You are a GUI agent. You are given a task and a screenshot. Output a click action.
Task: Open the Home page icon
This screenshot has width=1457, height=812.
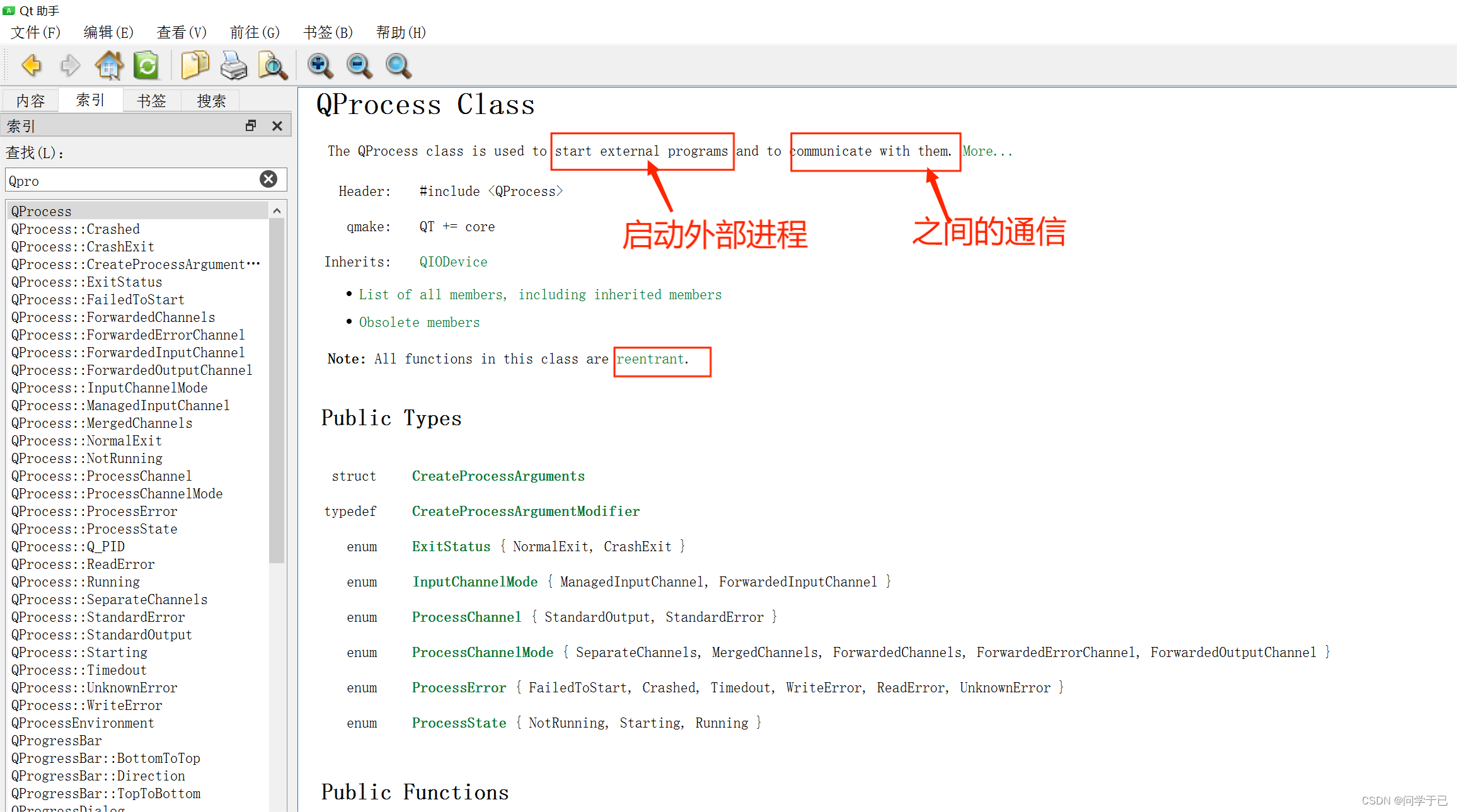point(109,65)
